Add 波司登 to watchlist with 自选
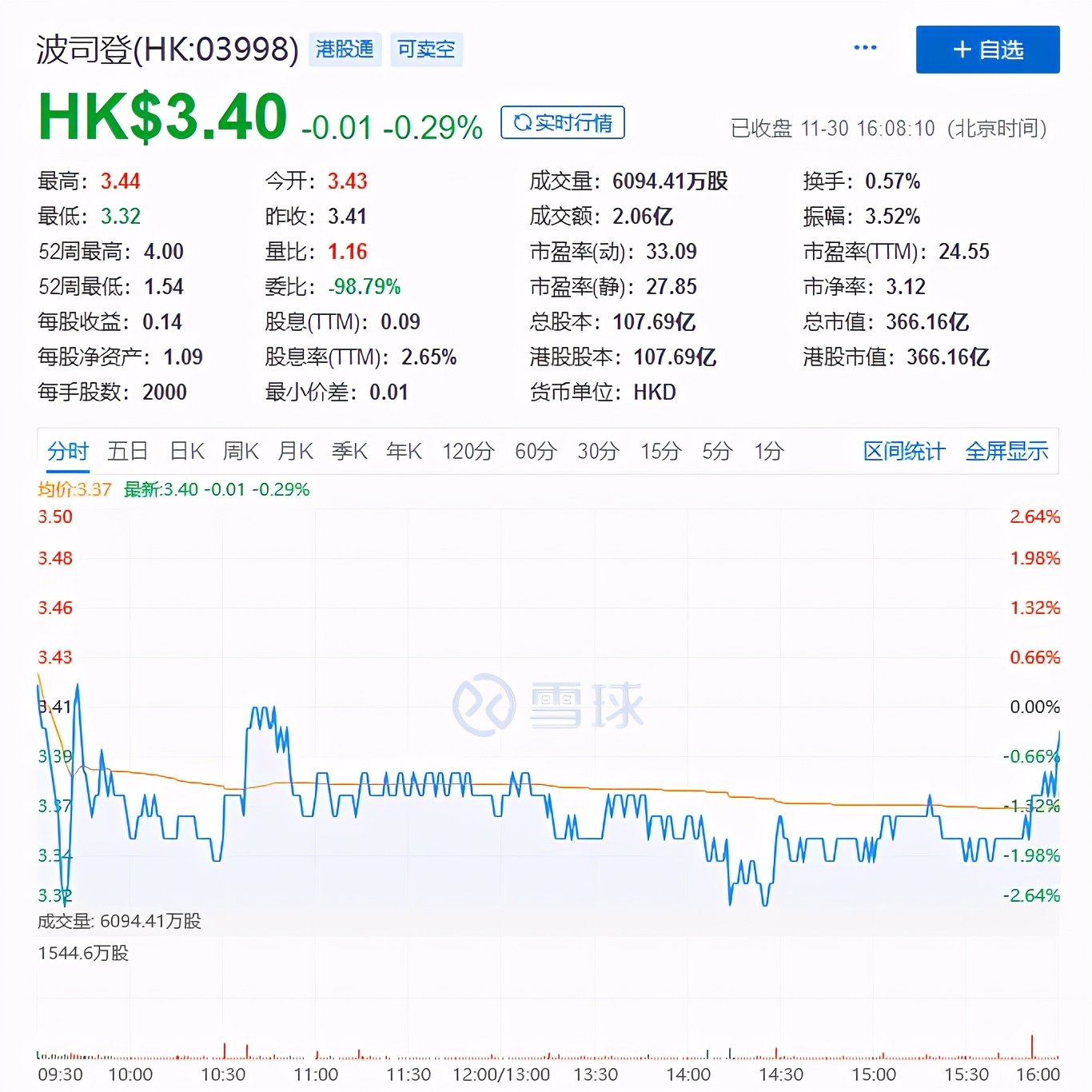 pyautogui.click(x=987, y=49)
